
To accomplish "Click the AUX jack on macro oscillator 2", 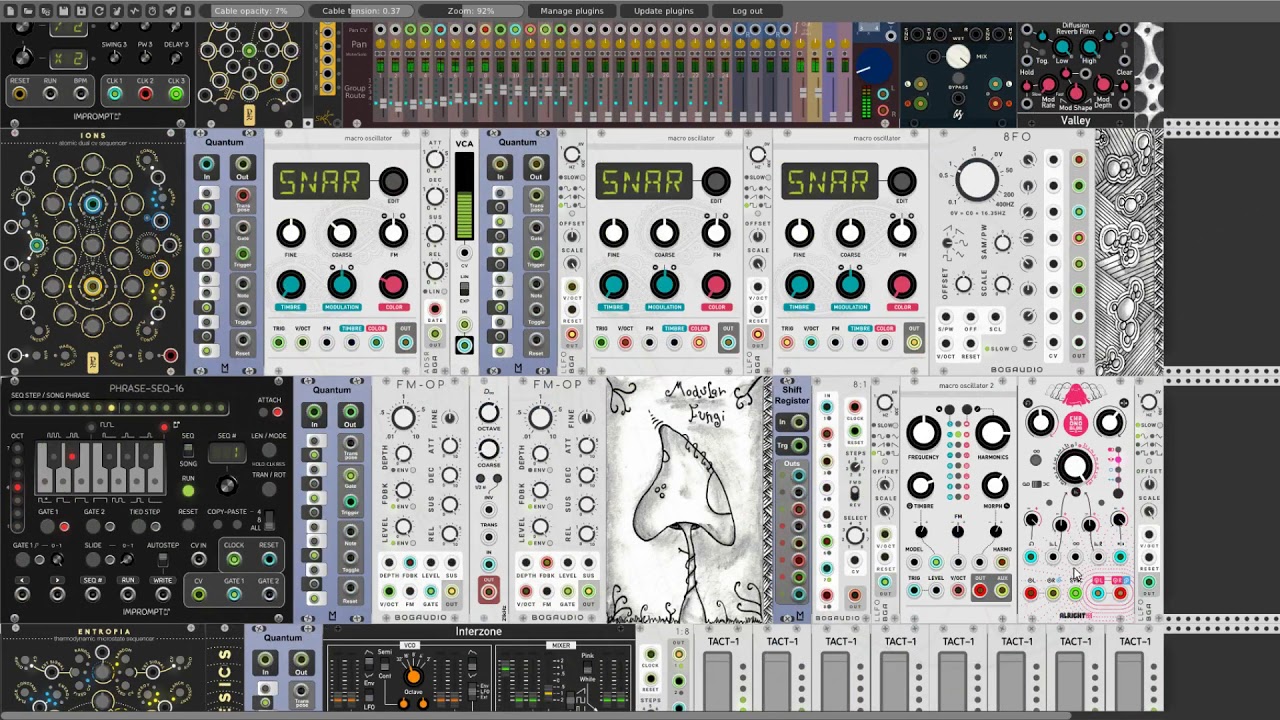I will click(1001, 591).
